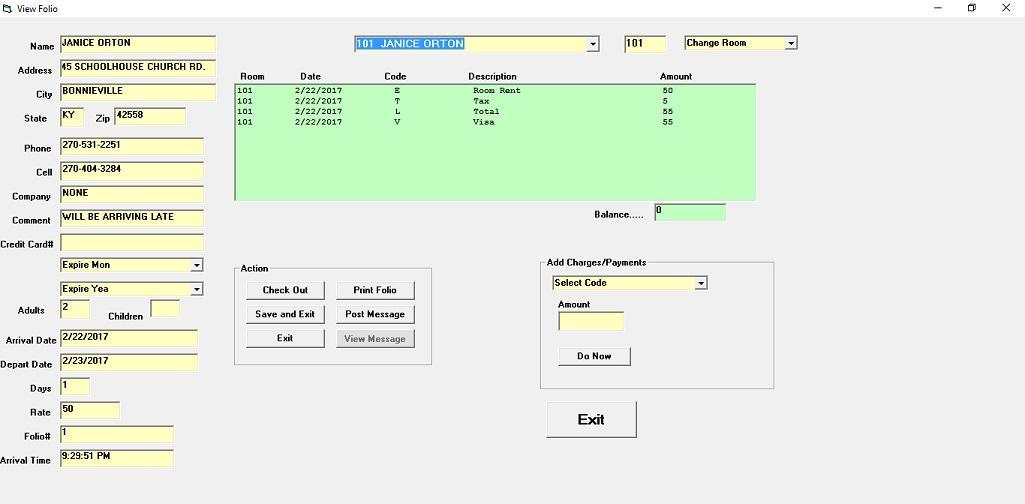
Task: Click the Adults field showing 2
Action: tap(75, 309)
